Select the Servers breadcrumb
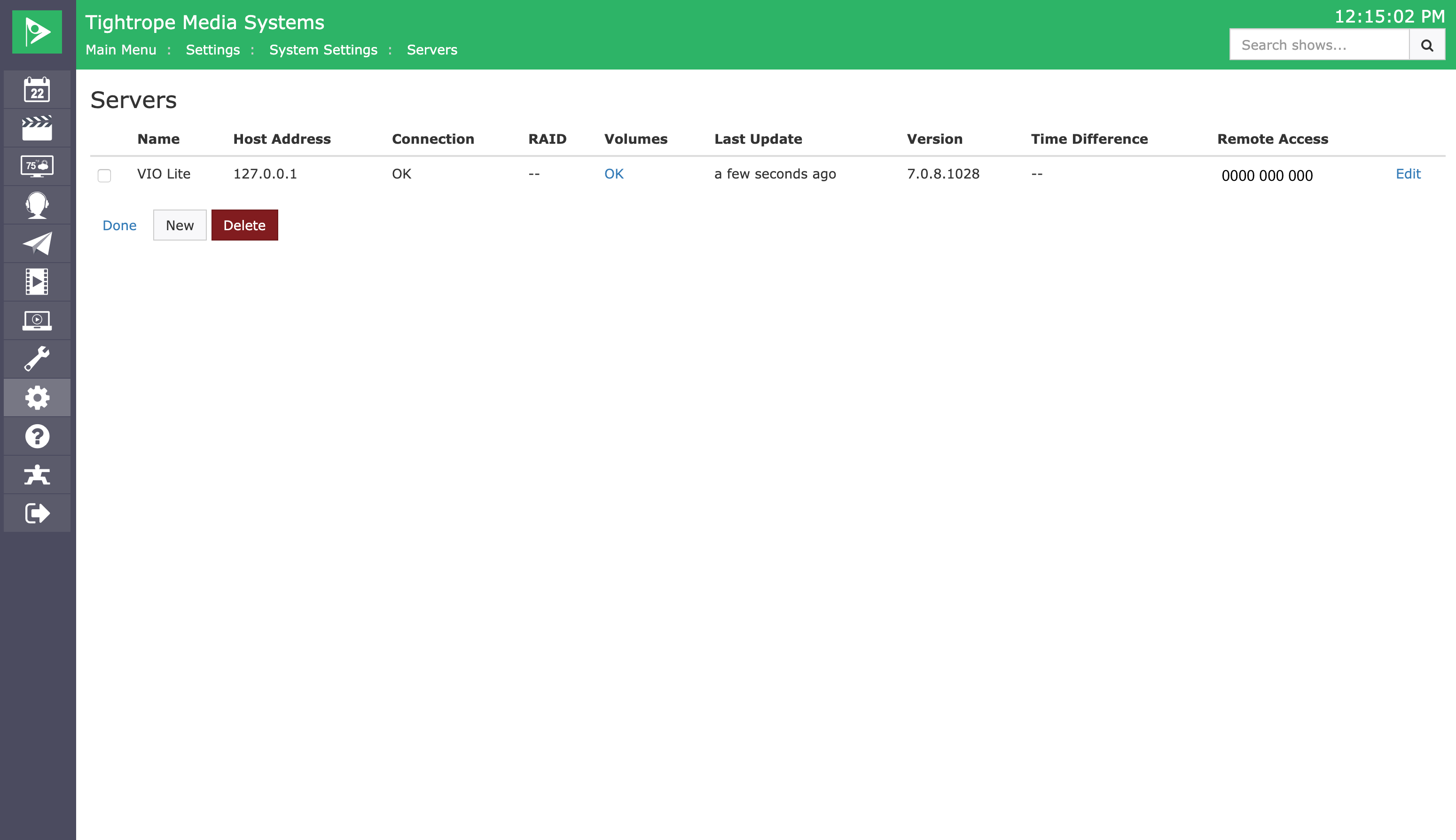This screenshot has height=840, width=1456. (x=432, y=50)
